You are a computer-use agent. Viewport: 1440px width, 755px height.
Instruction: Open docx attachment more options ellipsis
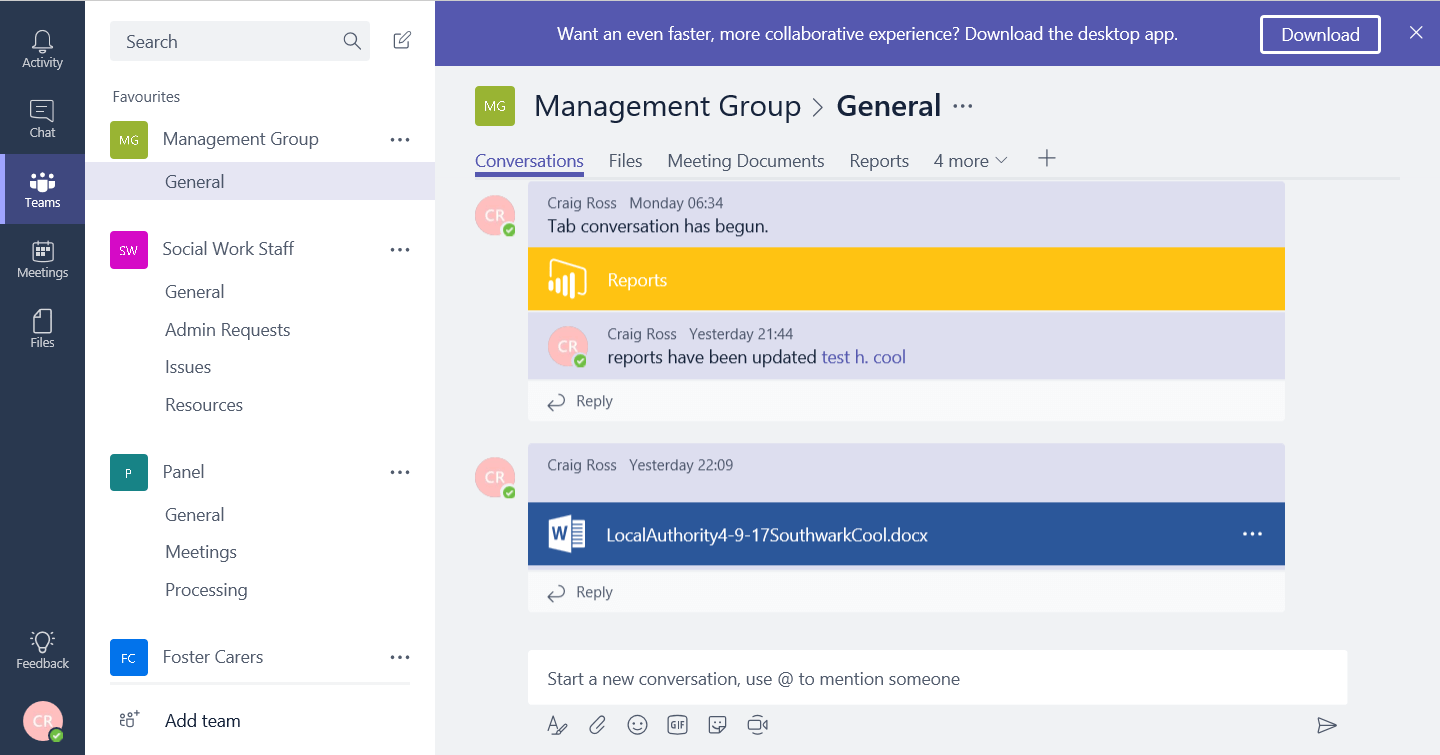pos(1252,534)
